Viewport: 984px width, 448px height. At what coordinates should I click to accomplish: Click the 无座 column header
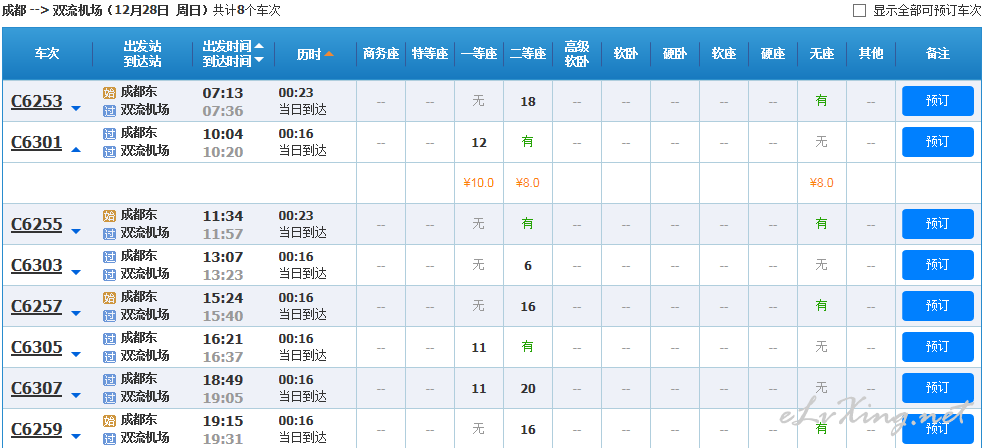click(821, 54)
